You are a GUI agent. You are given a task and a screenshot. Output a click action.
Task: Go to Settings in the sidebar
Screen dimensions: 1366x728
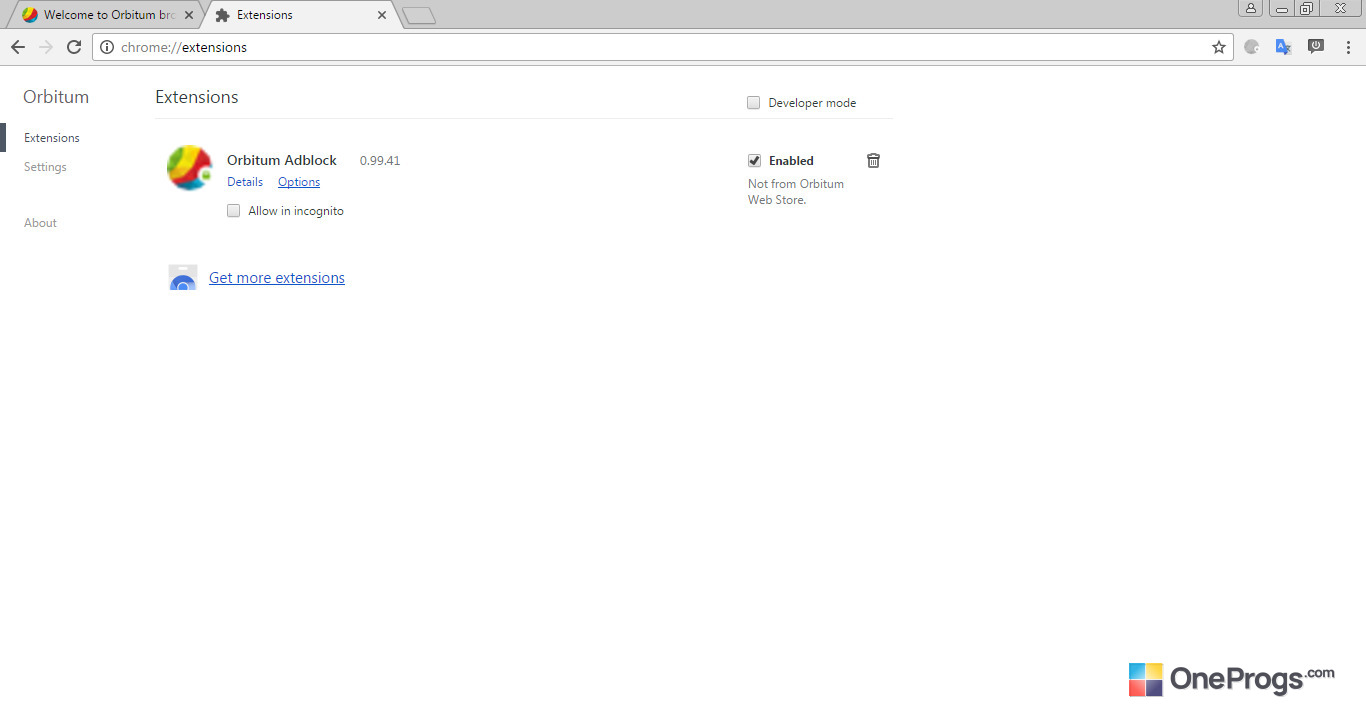click(x=45, y=167)
